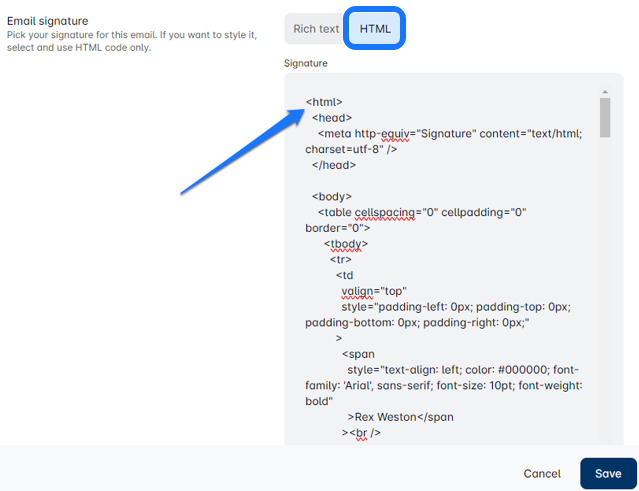Place cursor on the opening <html> tag
Image resolution: width=639 pixels, height=491 pixels.
(x=325, y=102)
